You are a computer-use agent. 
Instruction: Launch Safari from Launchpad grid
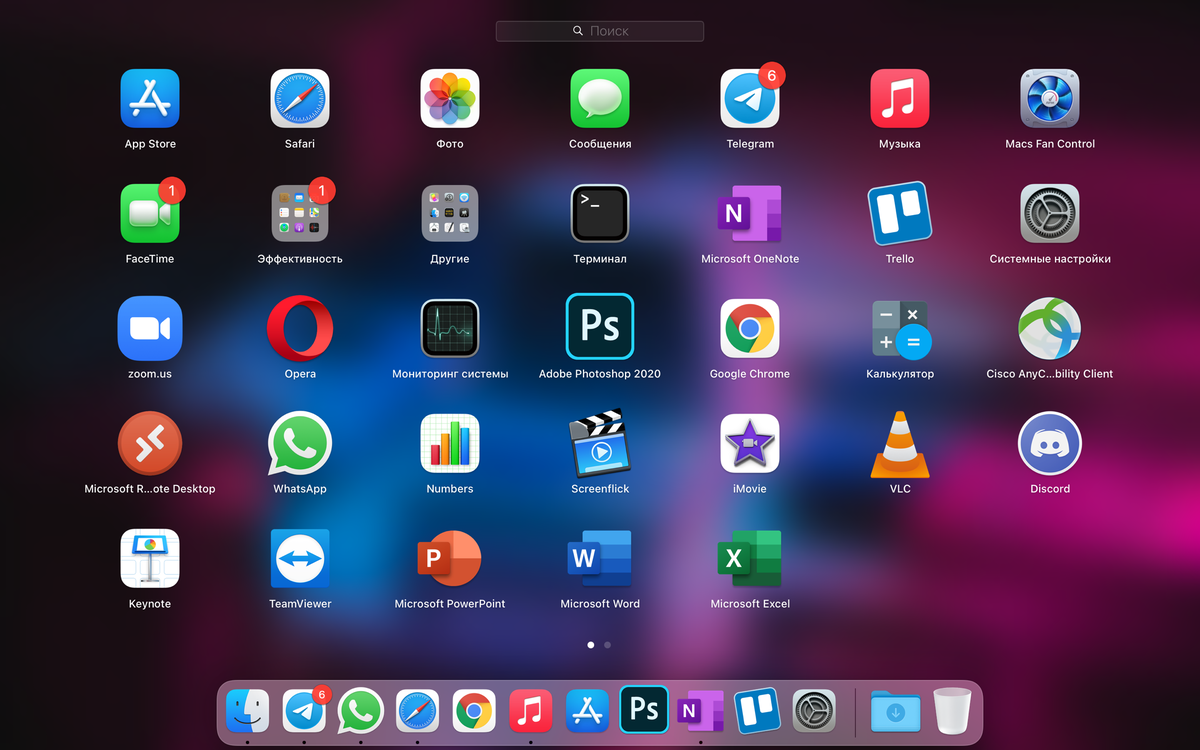pos(300,99)
